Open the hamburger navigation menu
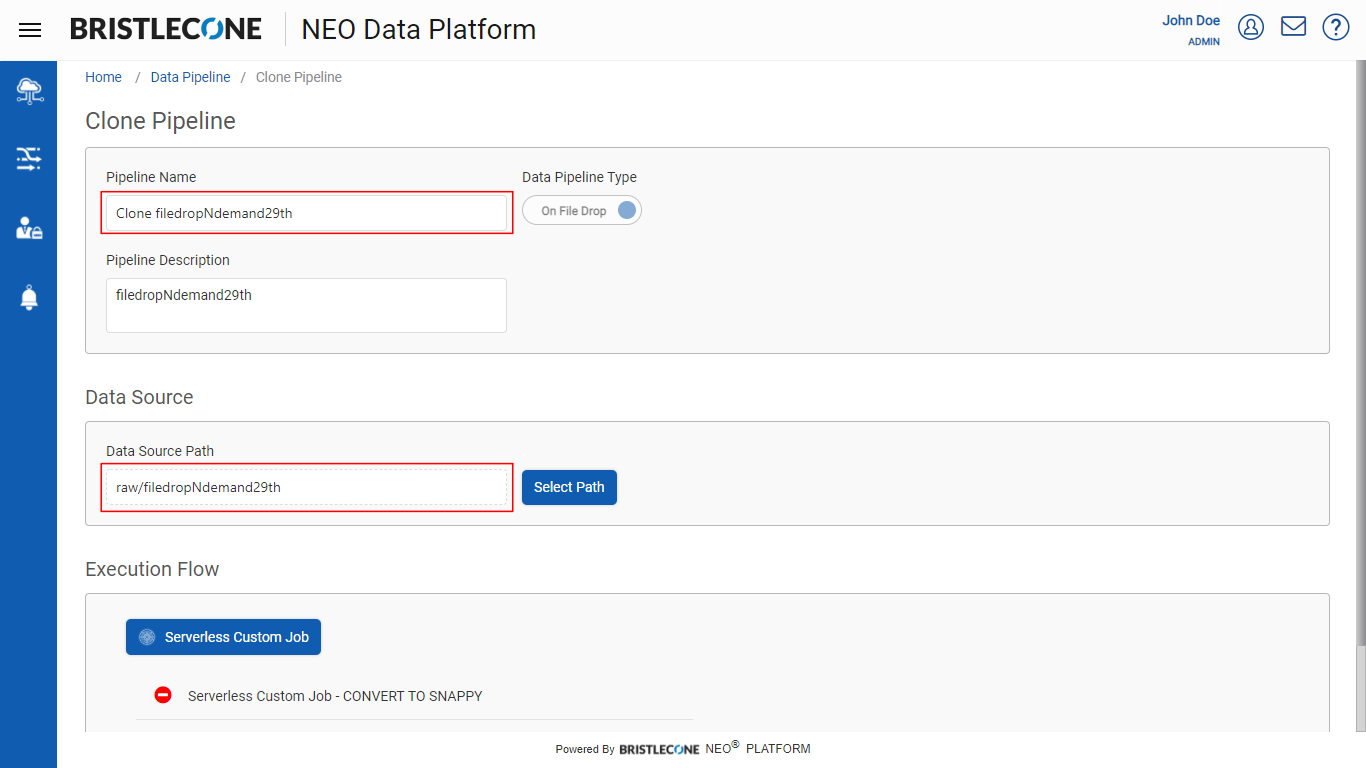This screenshot has height=768, width=1366. pos(30,30)
